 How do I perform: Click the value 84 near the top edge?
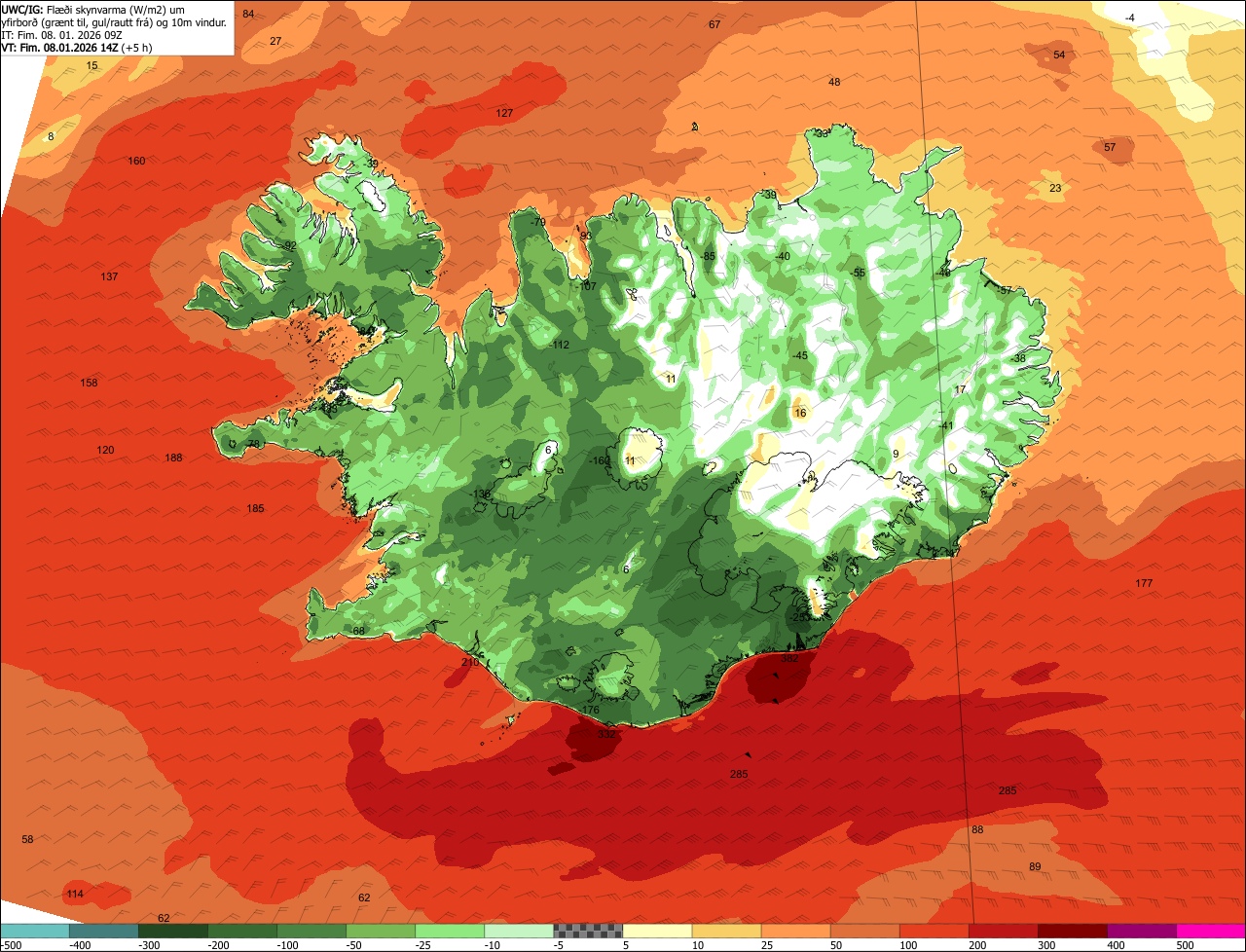[248, 14]
